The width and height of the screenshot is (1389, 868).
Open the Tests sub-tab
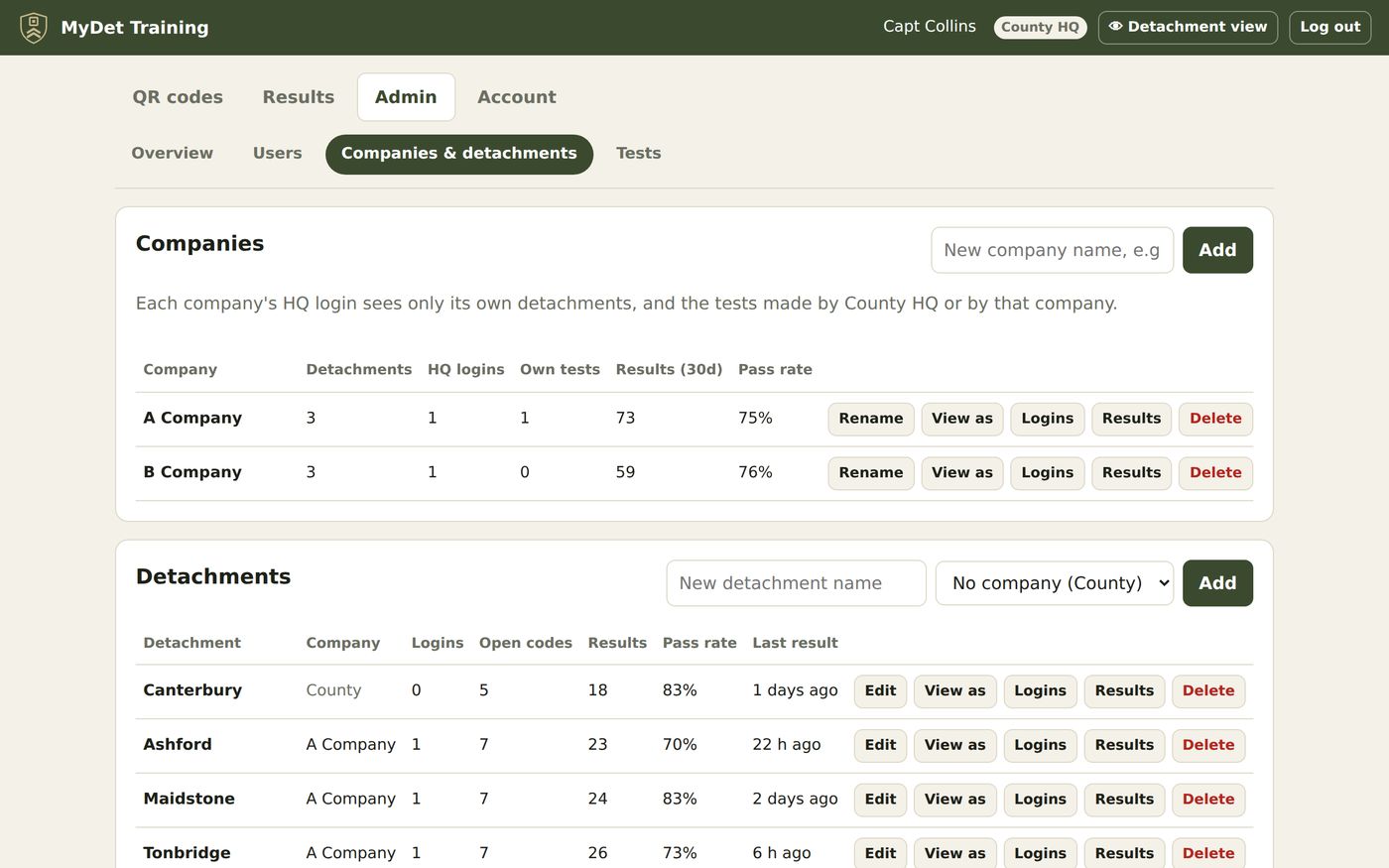pos(639,154)
